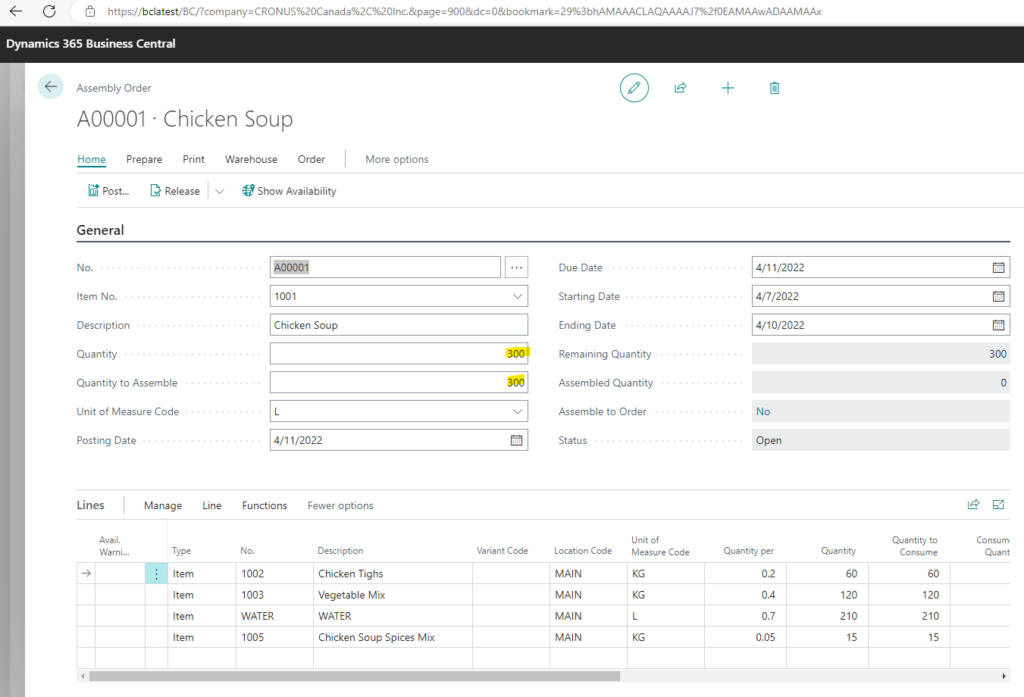The width and height of the screenshot is (1024, 697).
Task: Open the Release actions chevron dropdown
Action: pyautogui.click(x=220, y=191)
